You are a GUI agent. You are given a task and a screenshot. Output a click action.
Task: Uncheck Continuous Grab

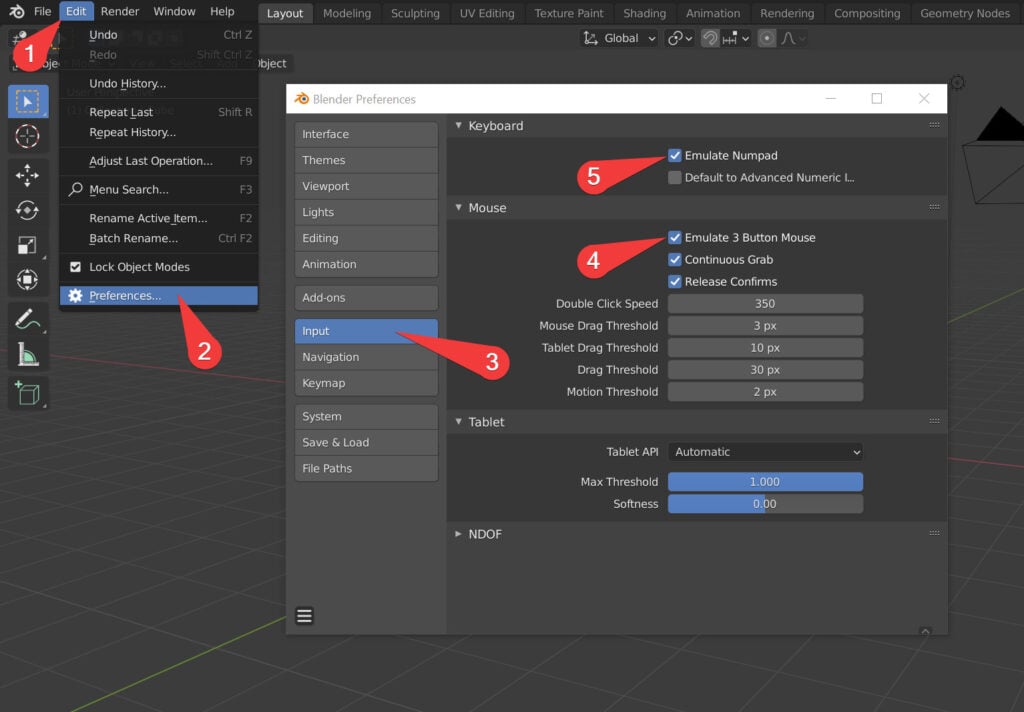click(676, 259)
